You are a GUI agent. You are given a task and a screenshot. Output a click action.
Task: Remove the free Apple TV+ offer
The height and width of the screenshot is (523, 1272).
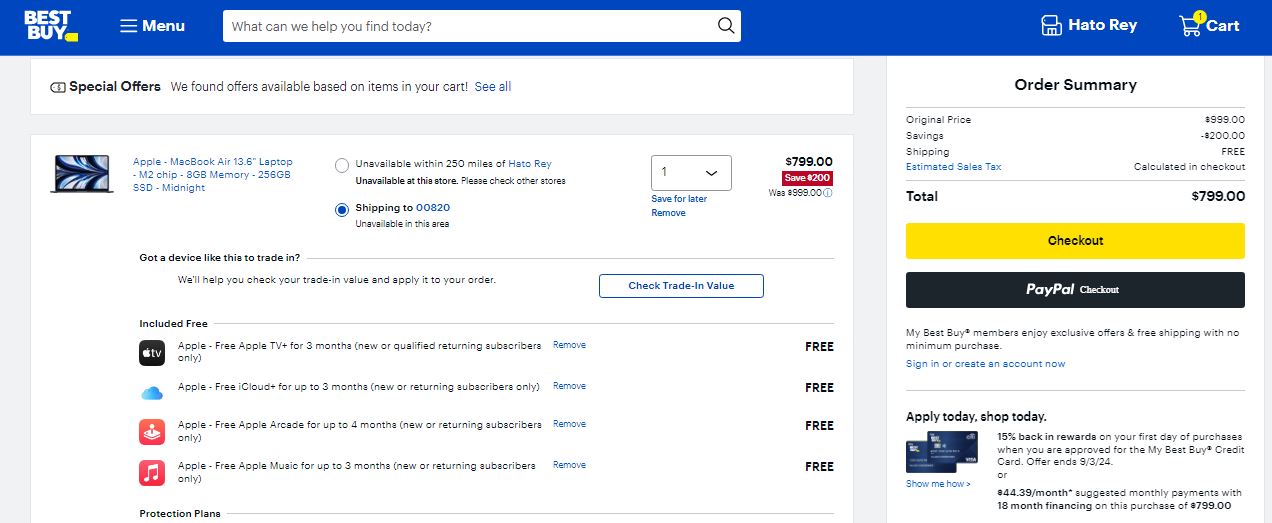tap(569, 345)
